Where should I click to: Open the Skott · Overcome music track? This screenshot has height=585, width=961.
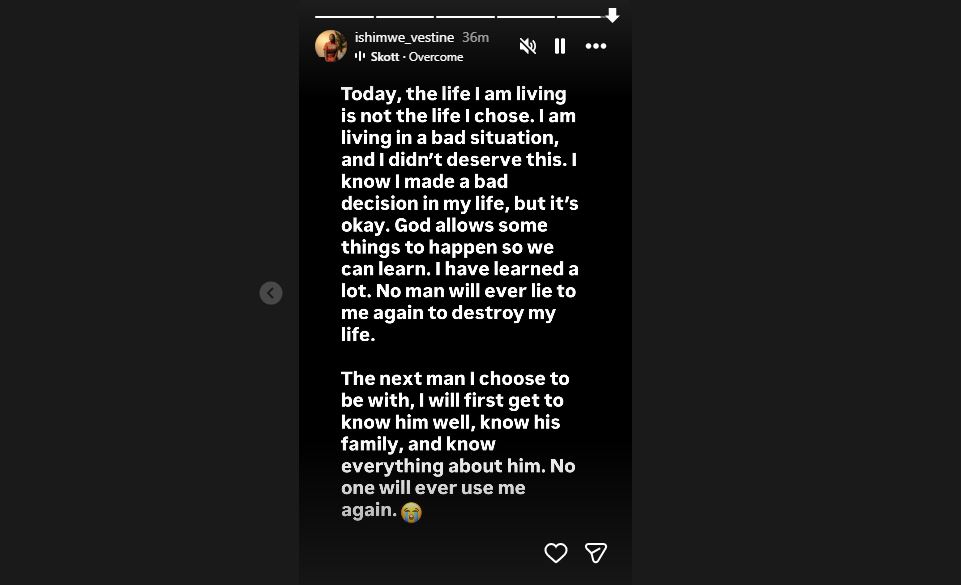tap(417, 57)
